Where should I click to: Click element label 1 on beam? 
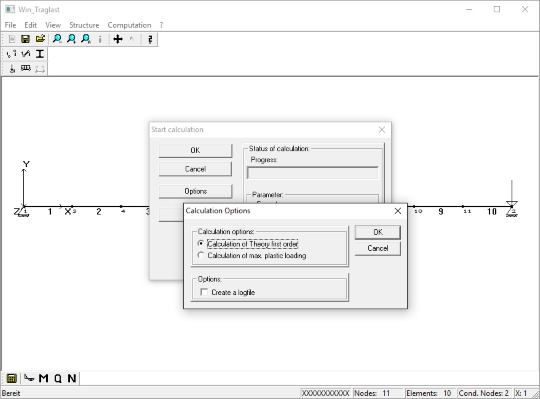coord(50,212)
